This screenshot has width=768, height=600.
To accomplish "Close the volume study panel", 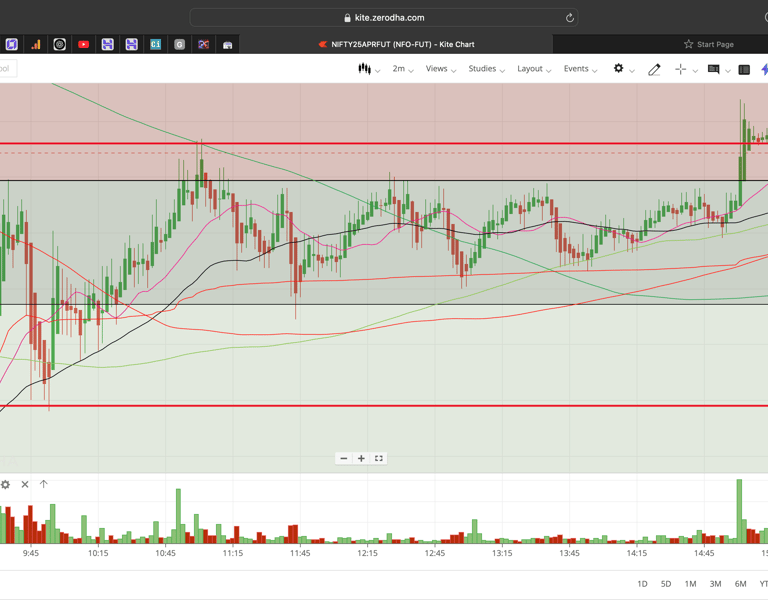I will (25, 484).
